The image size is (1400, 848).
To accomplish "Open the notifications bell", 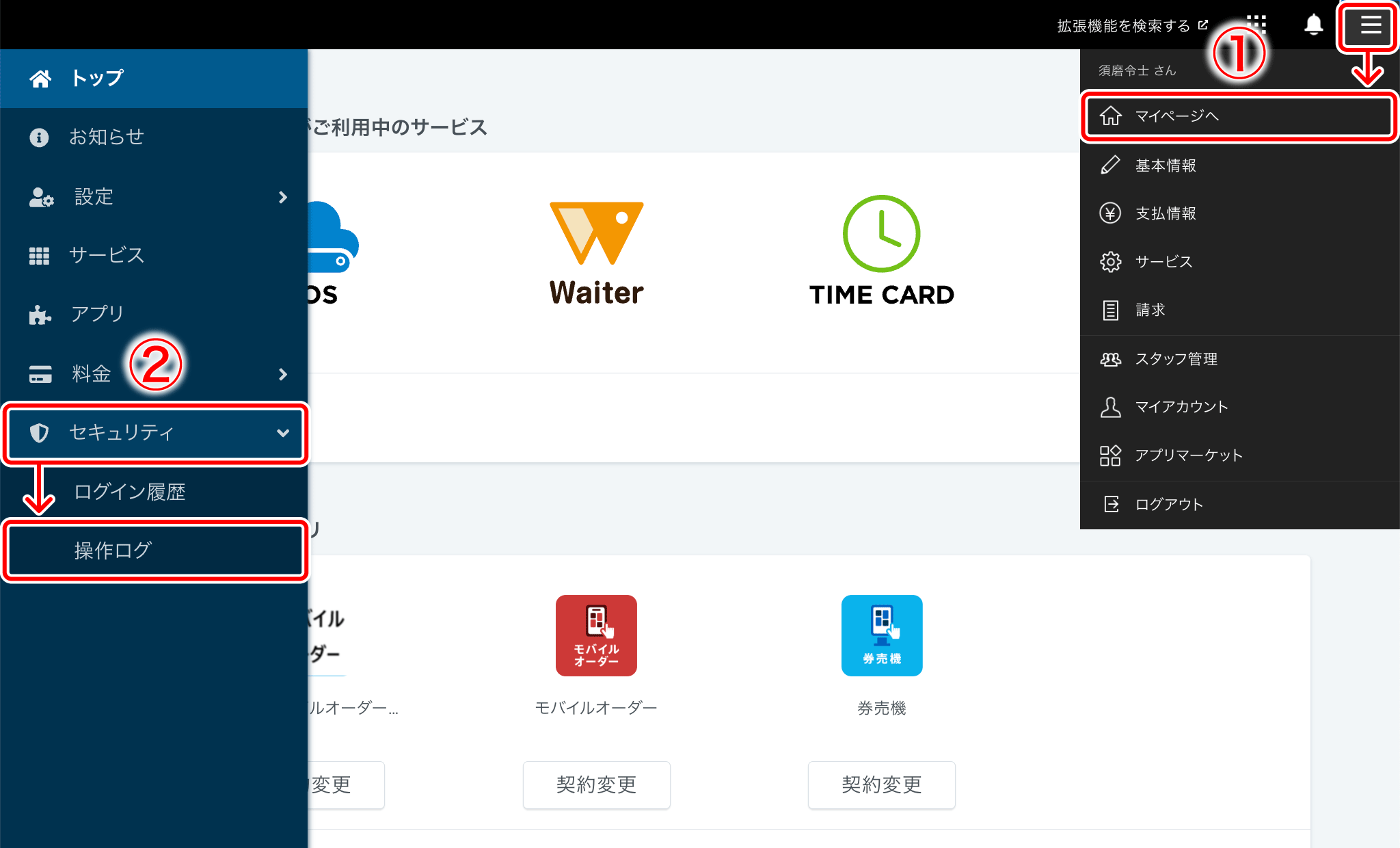I will tap(1313, 25).
